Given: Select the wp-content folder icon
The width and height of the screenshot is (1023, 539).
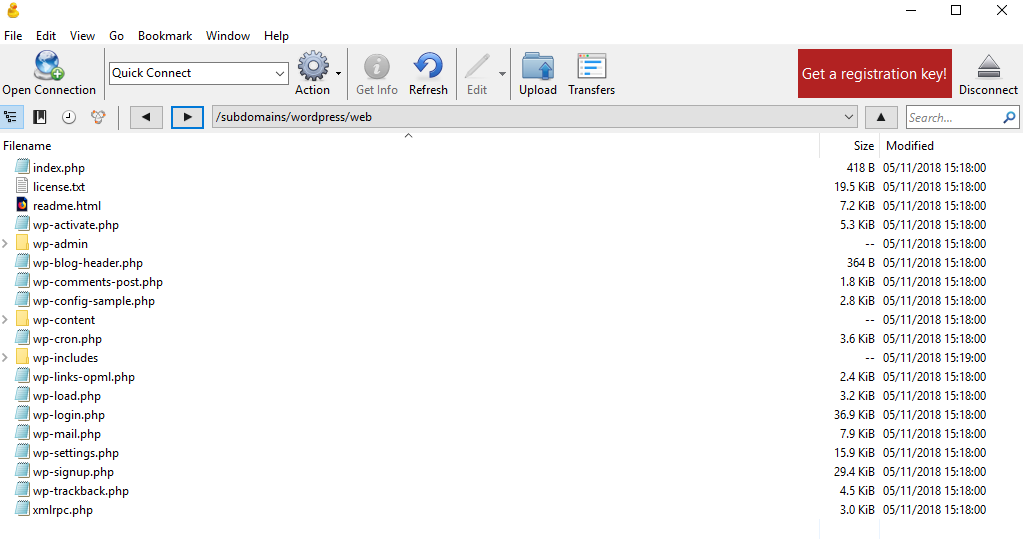Looking at the screenshot, I should point(22,319).
